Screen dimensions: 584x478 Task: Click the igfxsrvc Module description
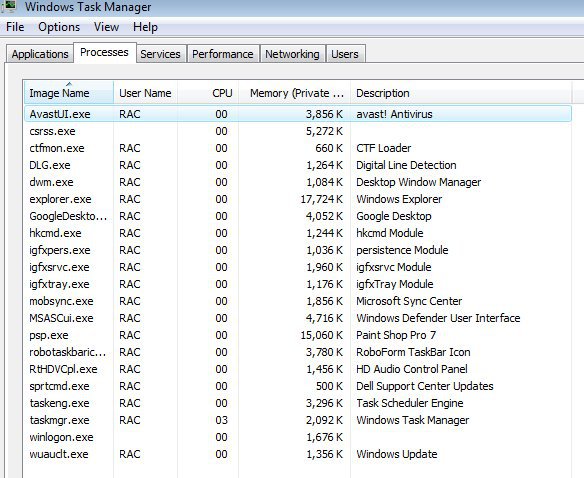[x=394, y=267]
